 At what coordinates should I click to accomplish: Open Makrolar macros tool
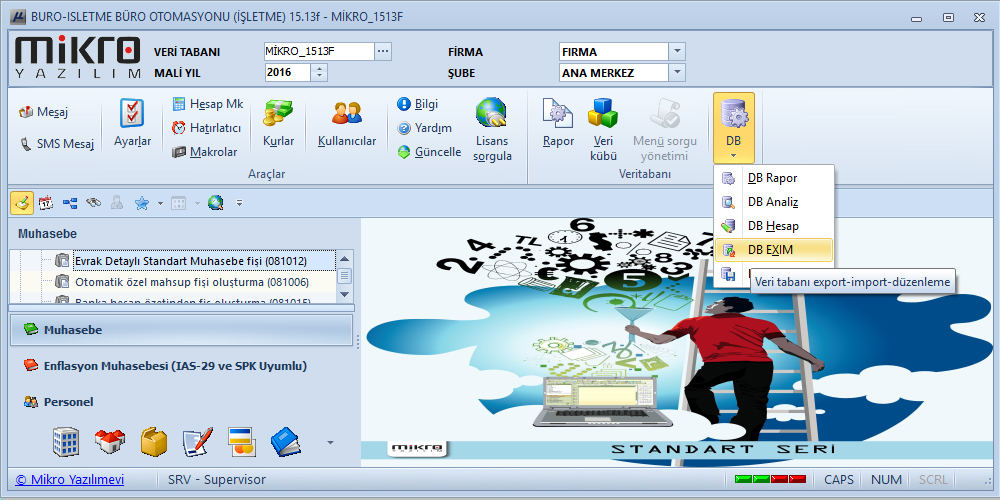[x=205, y=152]
